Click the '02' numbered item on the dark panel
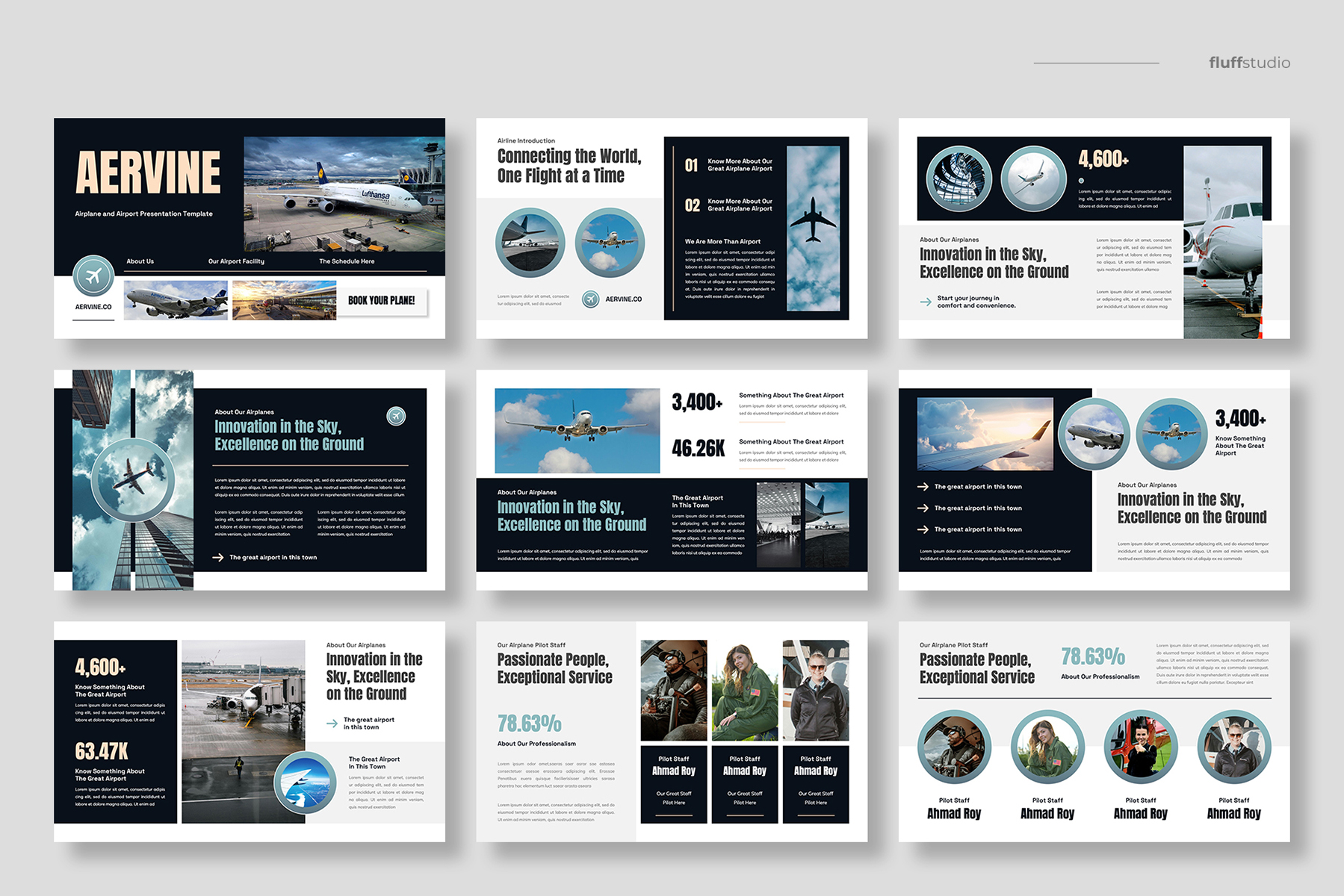Image resolution: width=1344 pixels, height=896 pixels. pyautogui.click(x=692, y=205)
